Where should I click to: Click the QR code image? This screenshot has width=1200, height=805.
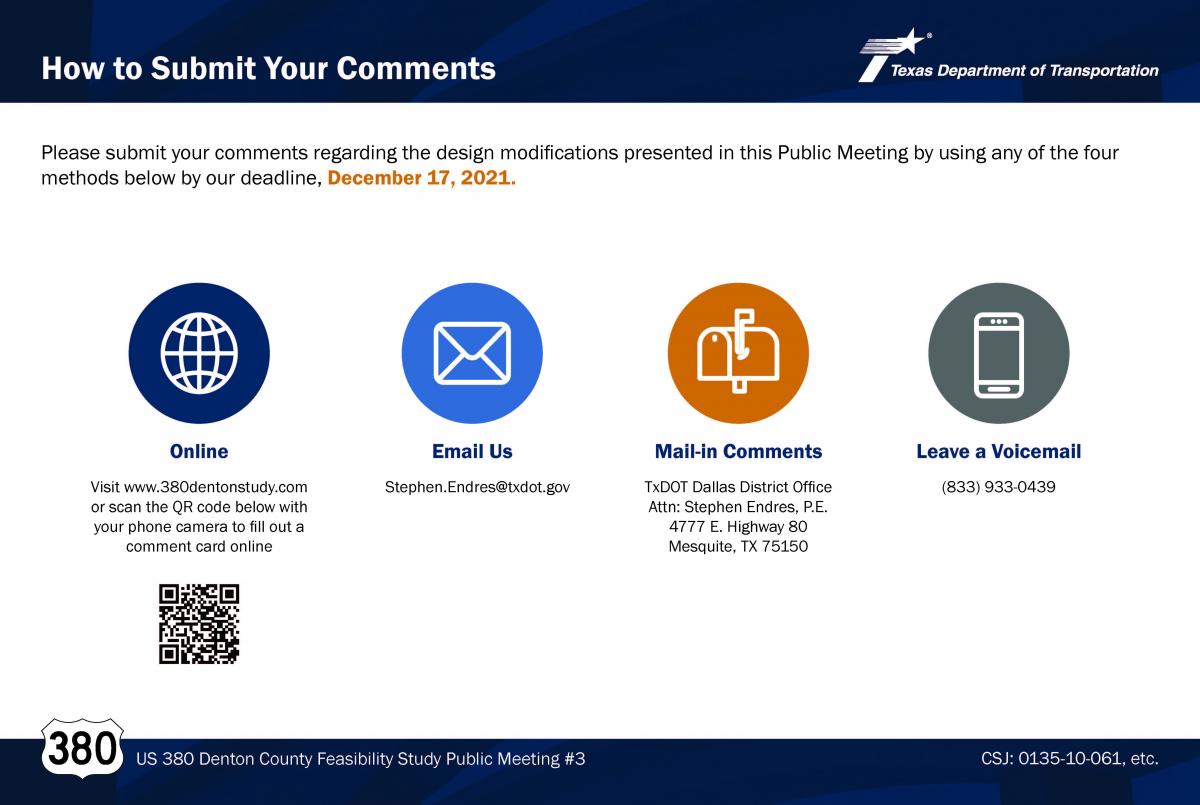pos(199,625)
